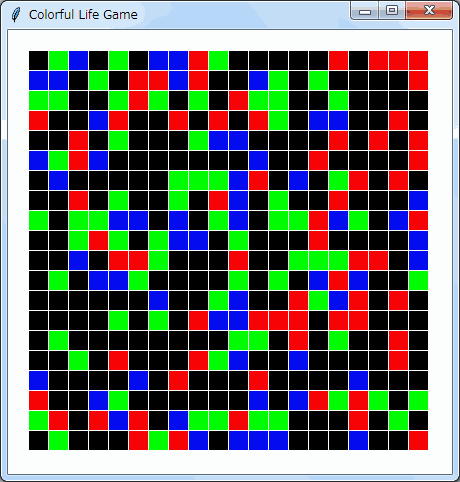460x482 pixels.
Task: Click the red cell left of the top-right corner cell
Action: pos(398,60)
